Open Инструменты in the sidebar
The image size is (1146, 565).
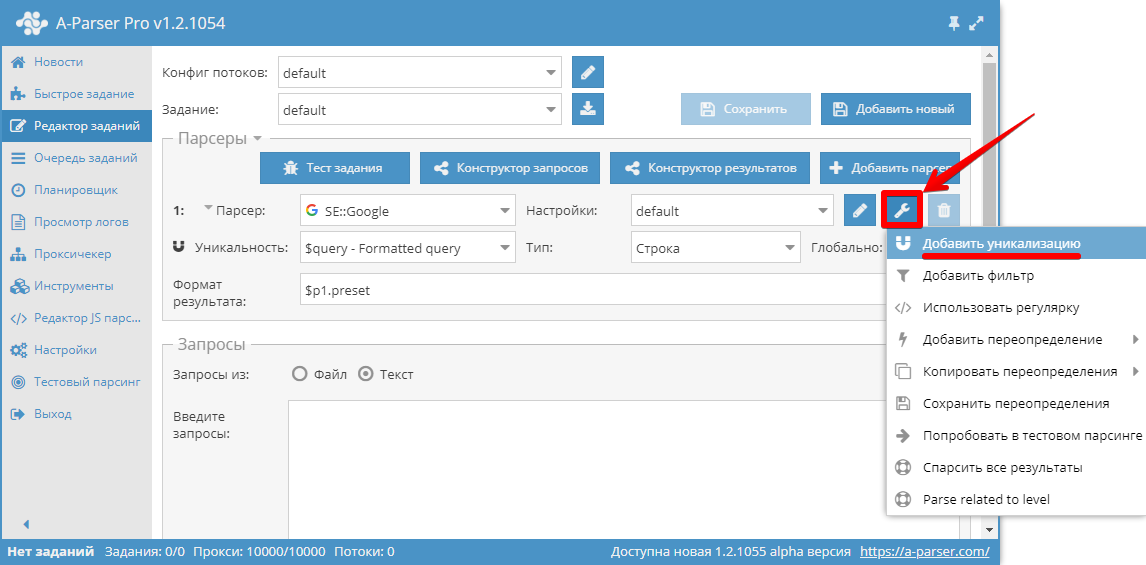point(76,286)
